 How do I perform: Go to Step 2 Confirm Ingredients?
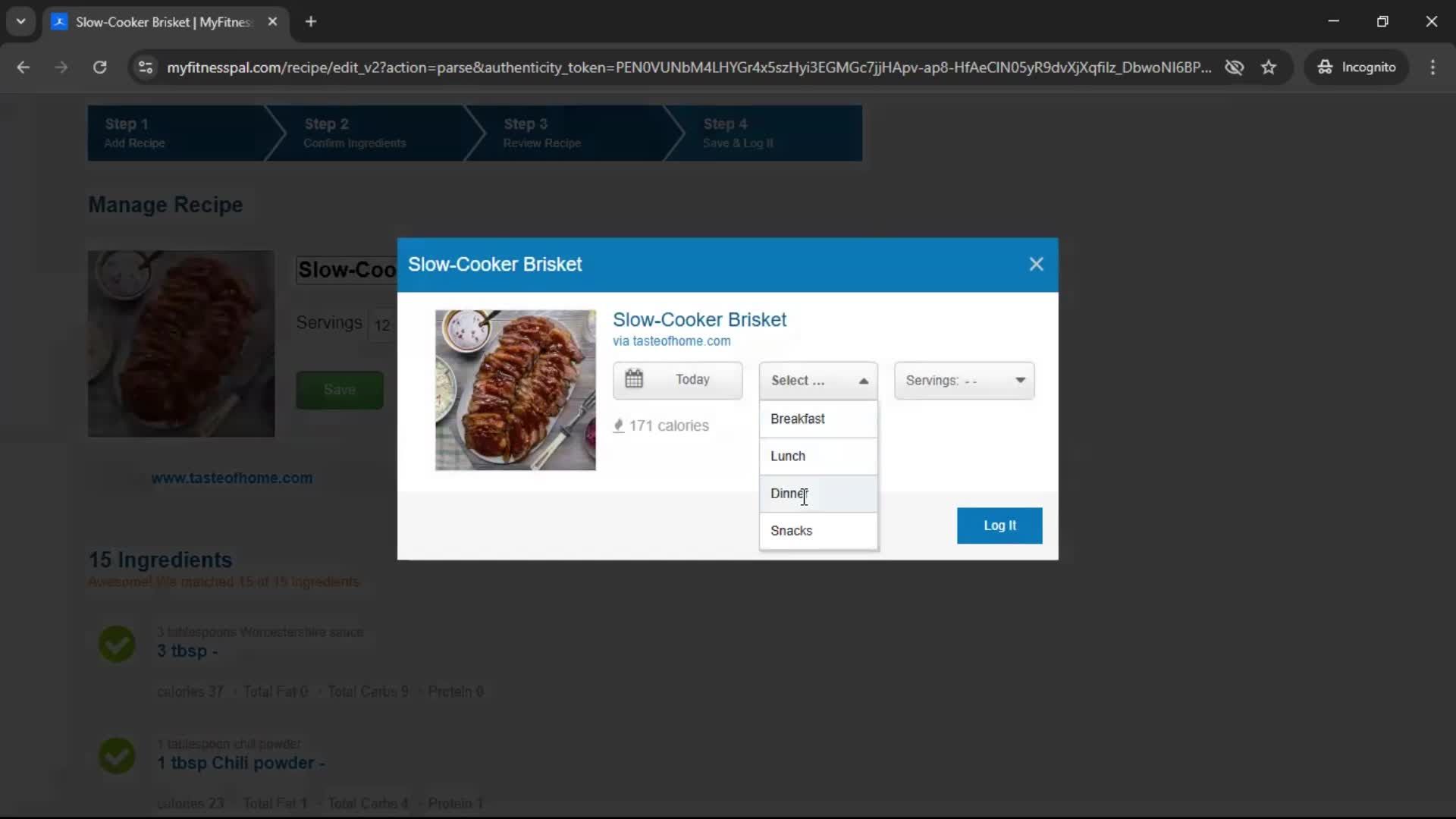[364, 133]
